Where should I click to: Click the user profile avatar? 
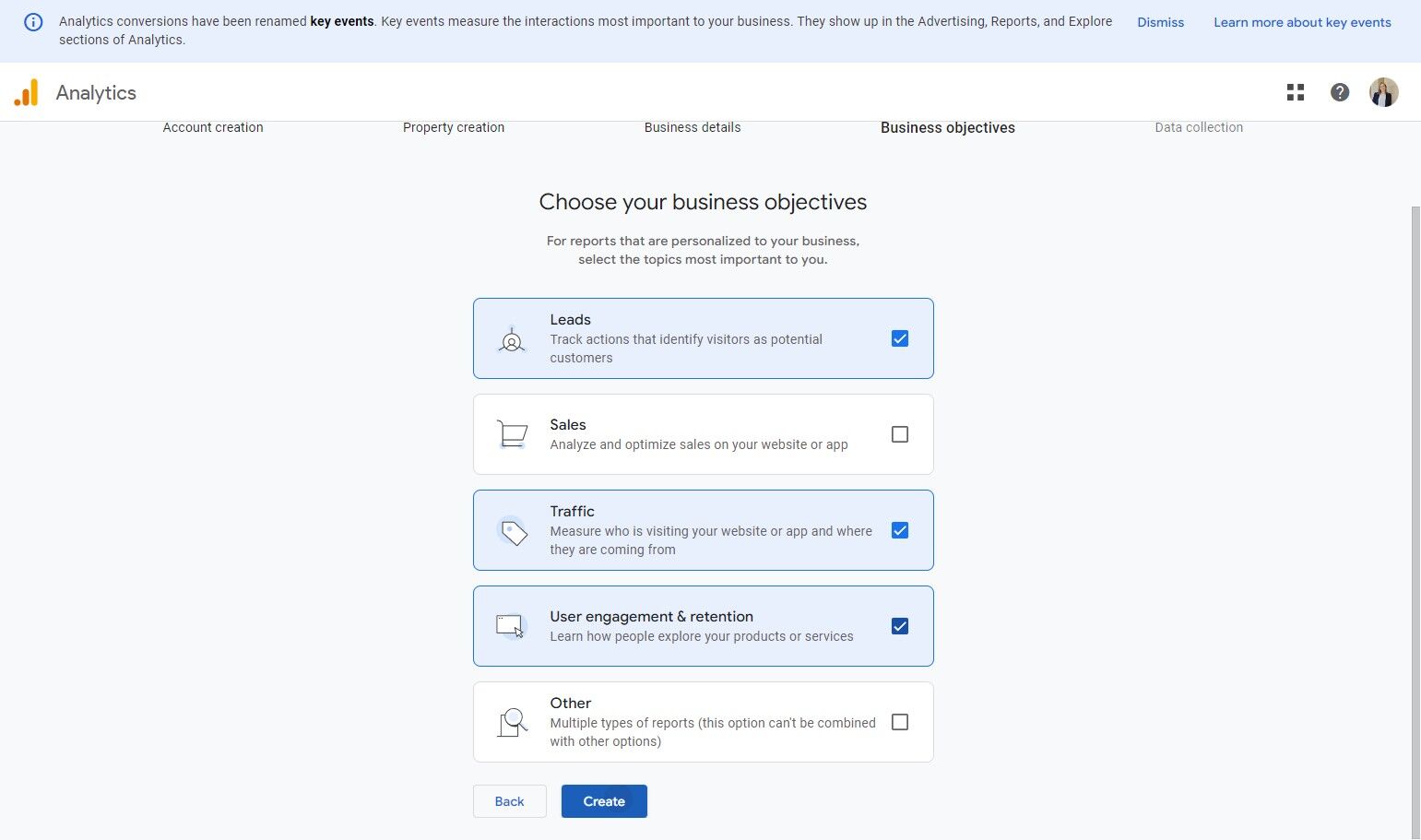point(1383,92)
